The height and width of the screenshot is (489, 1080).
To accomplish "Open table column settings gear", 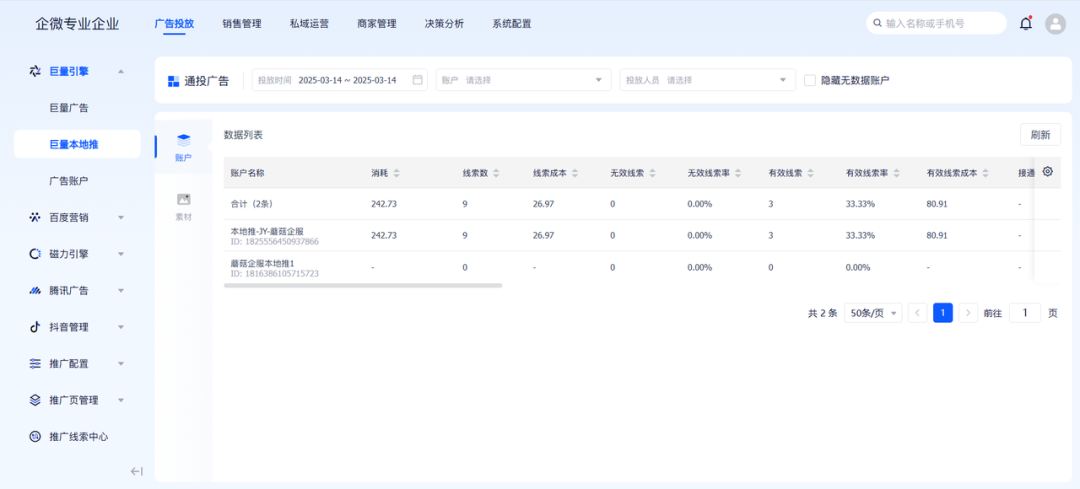I will [x=1047, y=172].
